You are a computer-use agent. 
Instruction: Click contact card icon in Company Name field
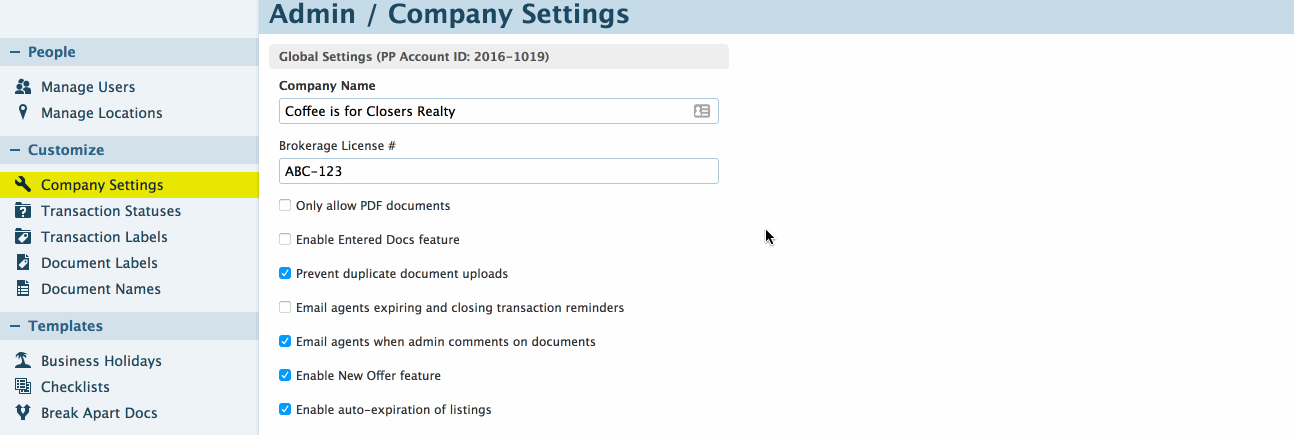point(702,111)
